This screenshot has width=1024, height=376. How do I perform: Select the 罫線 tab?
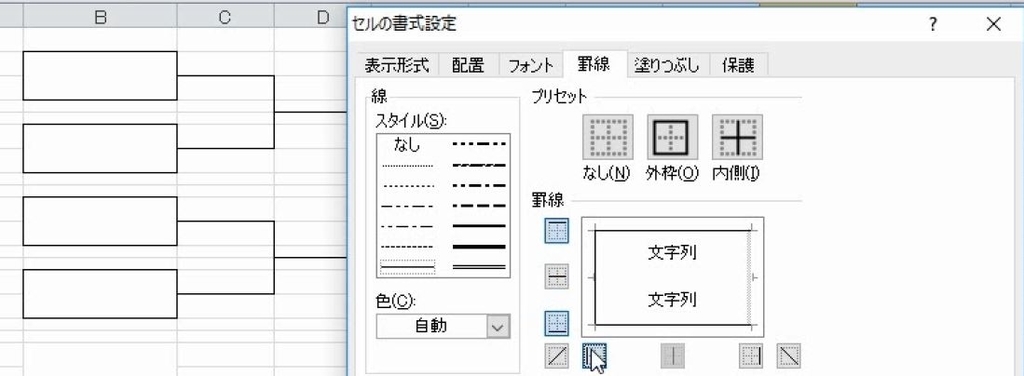point(594,64)
